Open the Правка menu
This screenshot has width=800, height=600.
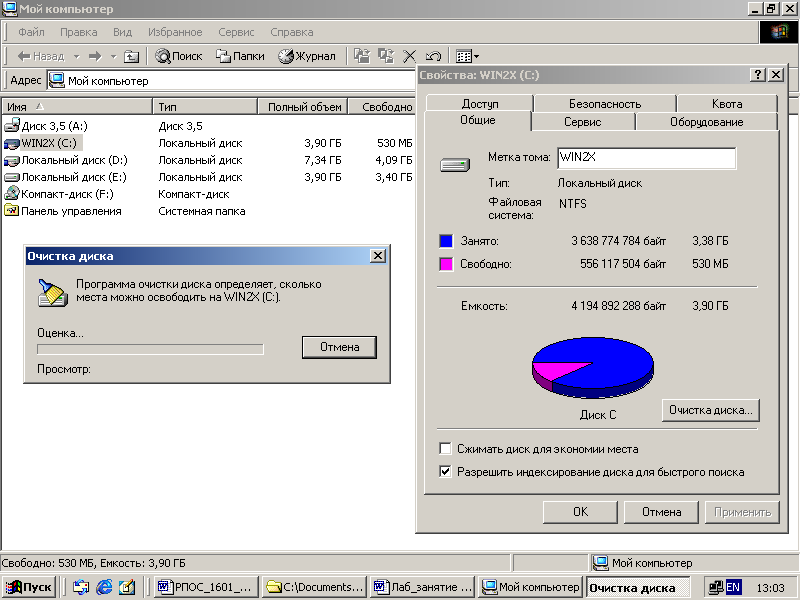coord(79,32)
